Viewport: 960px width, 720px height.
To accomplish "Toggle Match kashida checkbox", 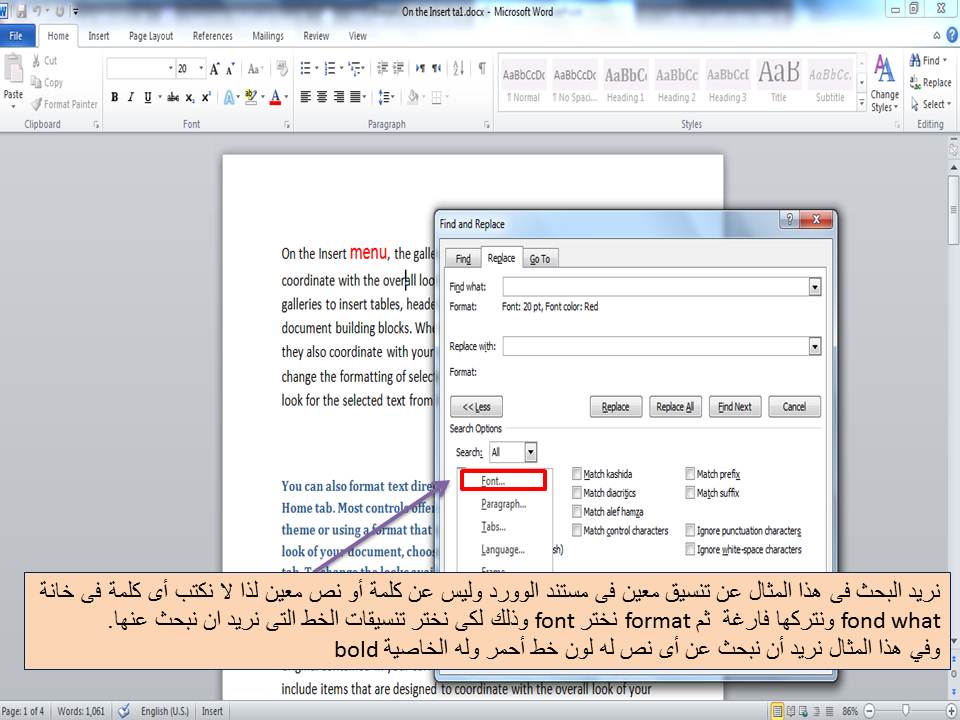I will [577, 473].
